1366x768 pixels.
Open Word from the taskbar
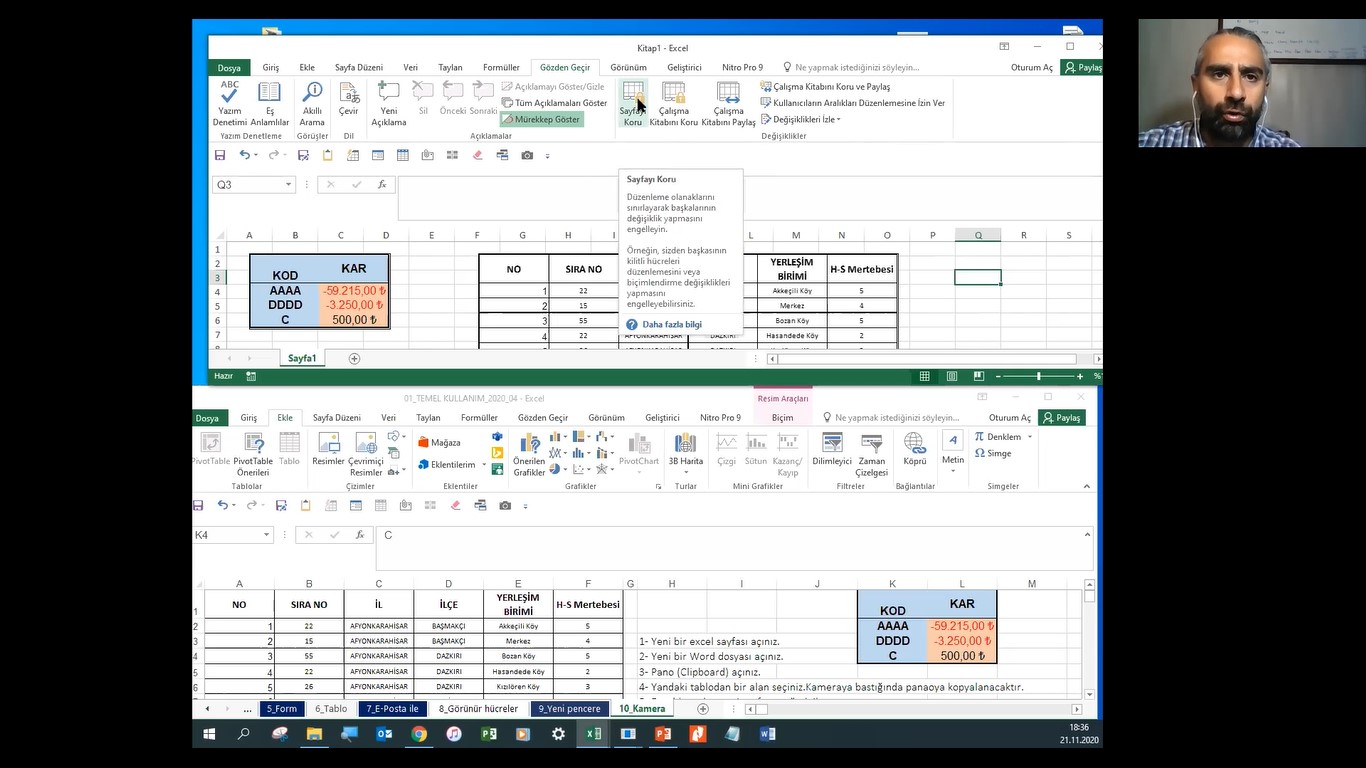[x=767, y=734]
